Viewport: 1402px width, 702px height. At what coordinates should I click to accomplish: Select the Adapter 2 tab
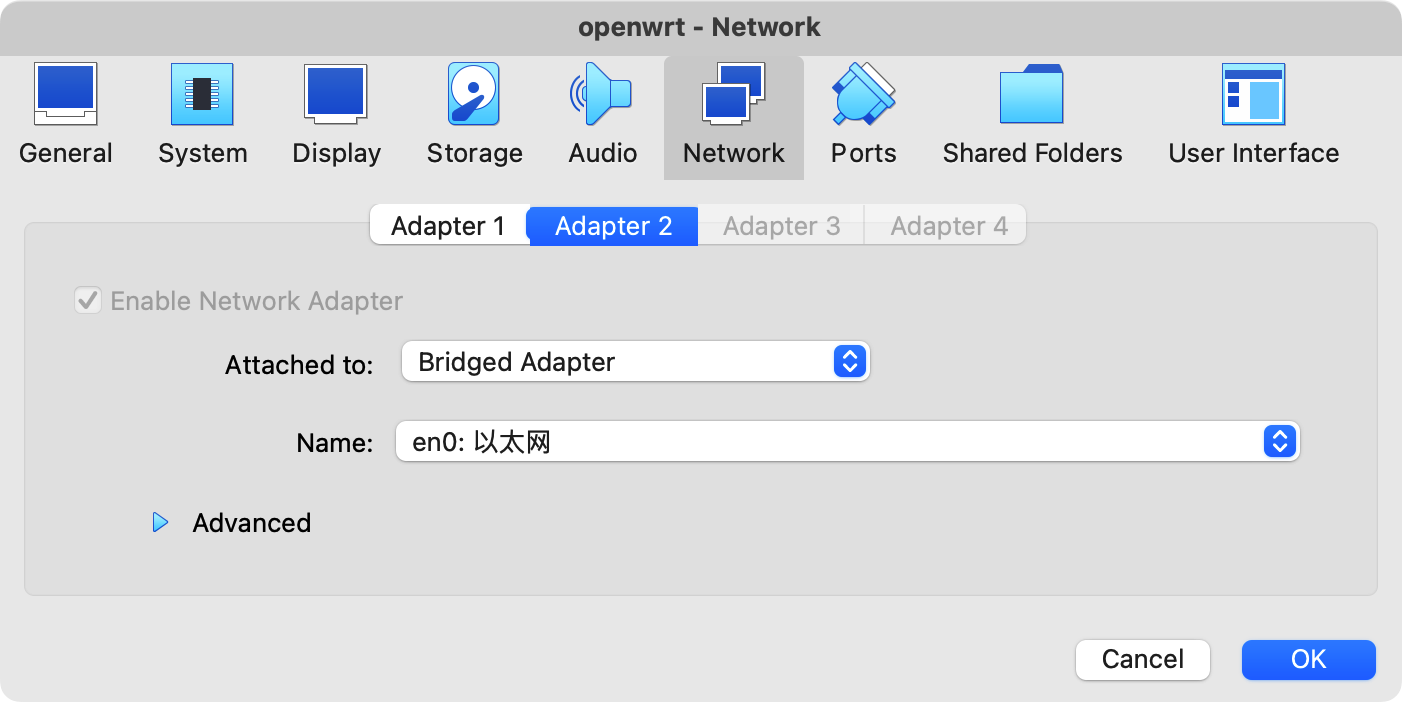pos(613,226)
